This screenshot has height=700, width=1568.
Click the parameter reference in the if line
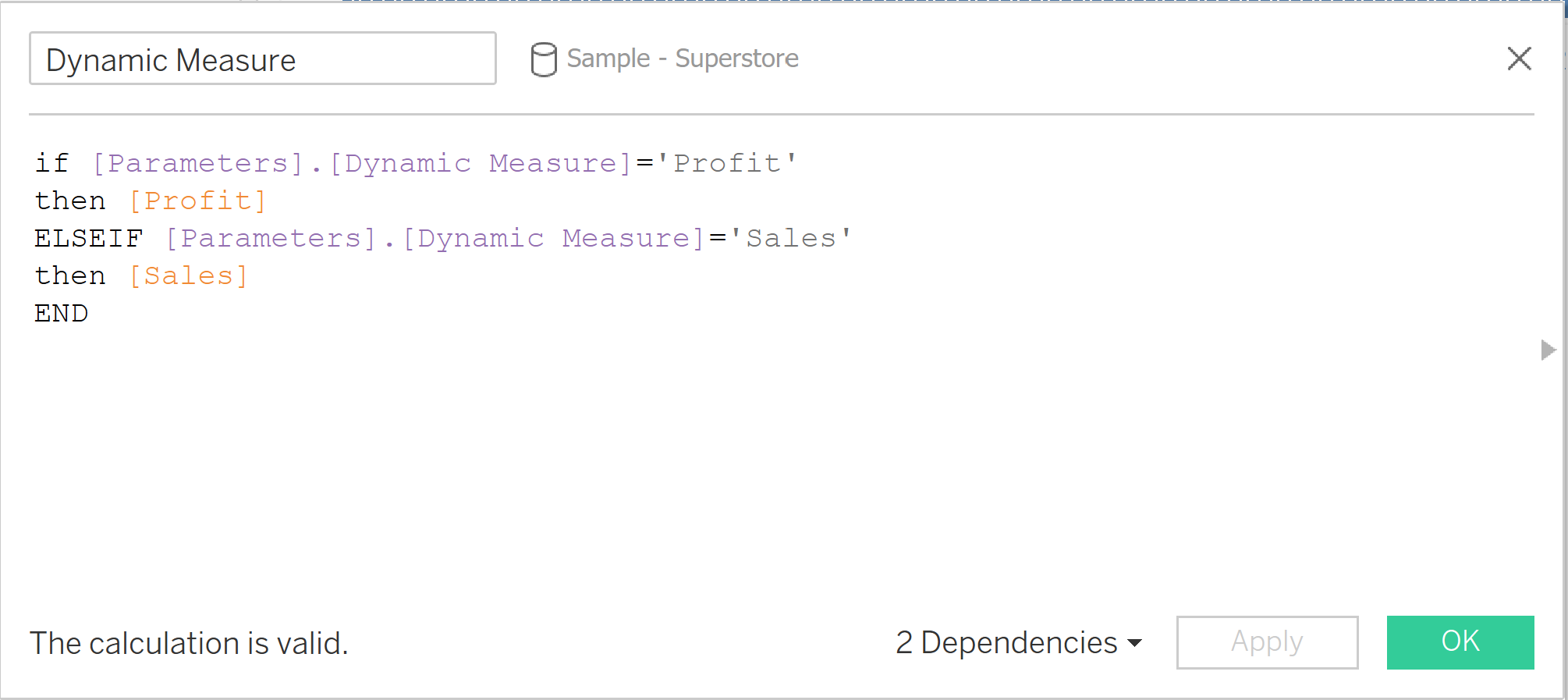point(362,163)
